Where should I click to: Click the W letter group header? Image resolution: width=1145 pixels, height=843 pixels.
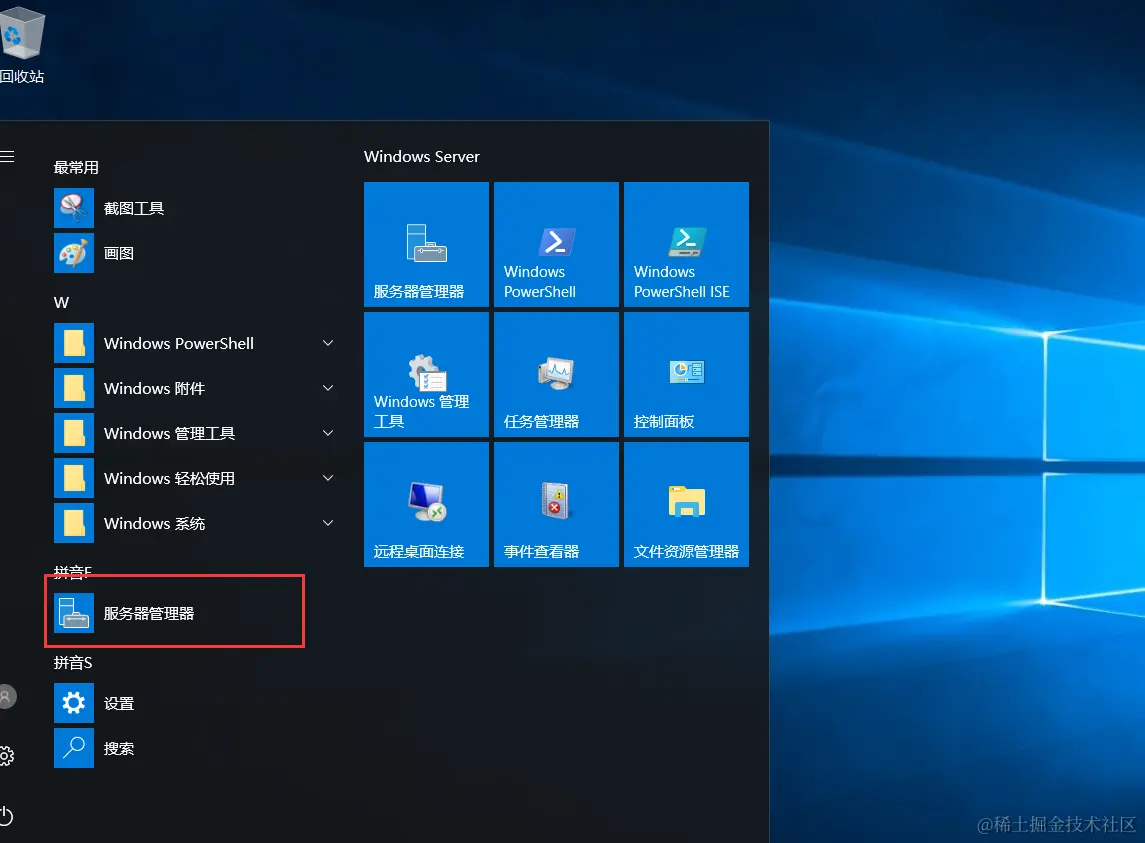(x=61, y=302)
